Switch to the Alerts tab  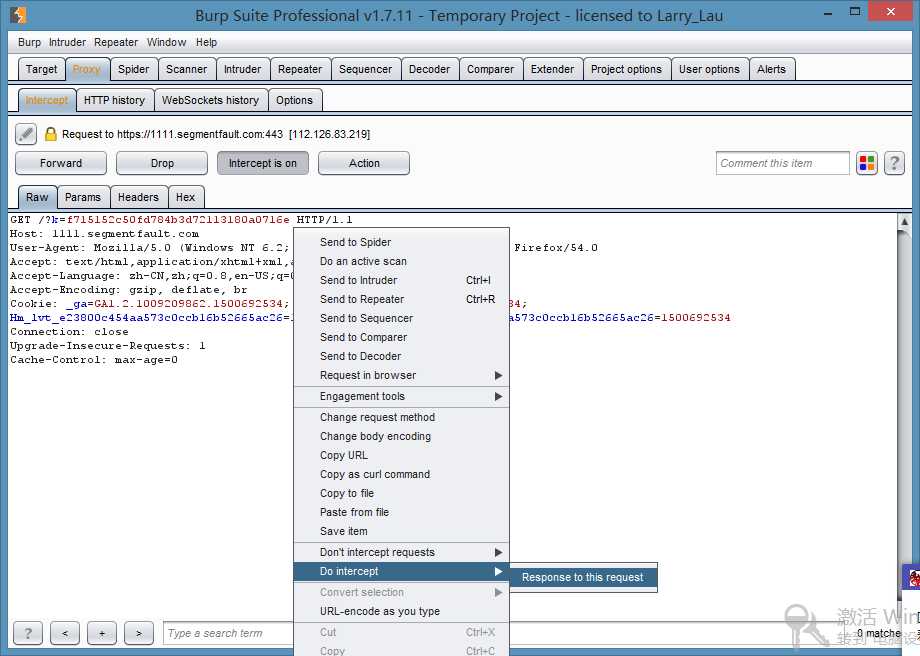click(x=771, y=69)
